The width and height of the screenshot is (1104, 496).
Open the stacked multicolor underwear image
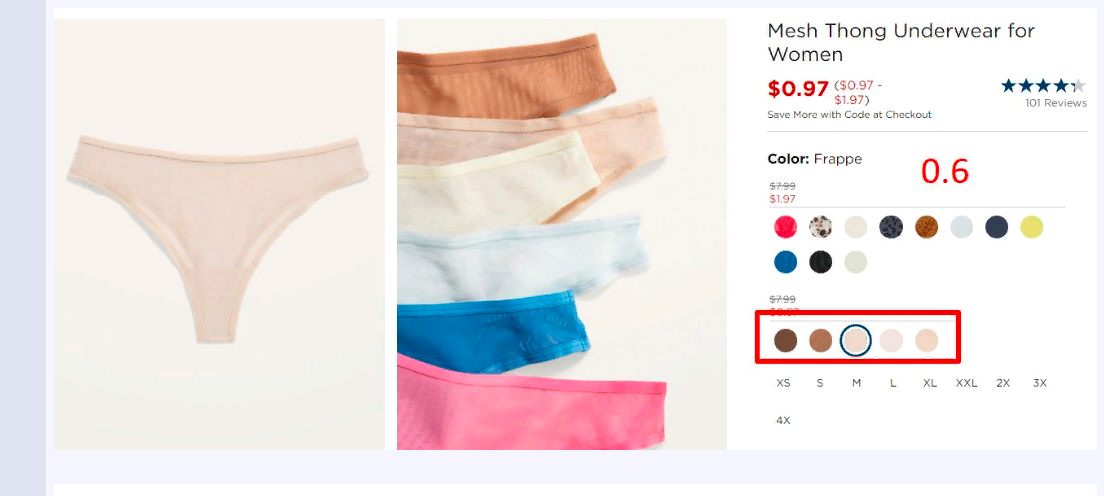pos(562,234)
